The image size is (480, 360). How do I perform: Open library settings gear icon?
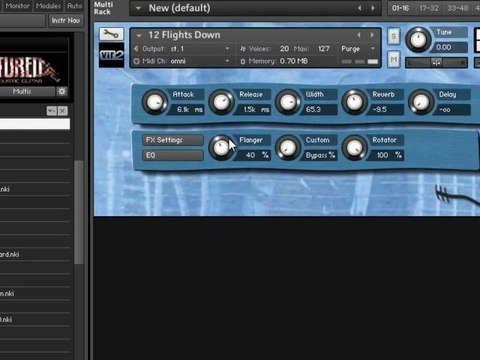click(62, 91)
